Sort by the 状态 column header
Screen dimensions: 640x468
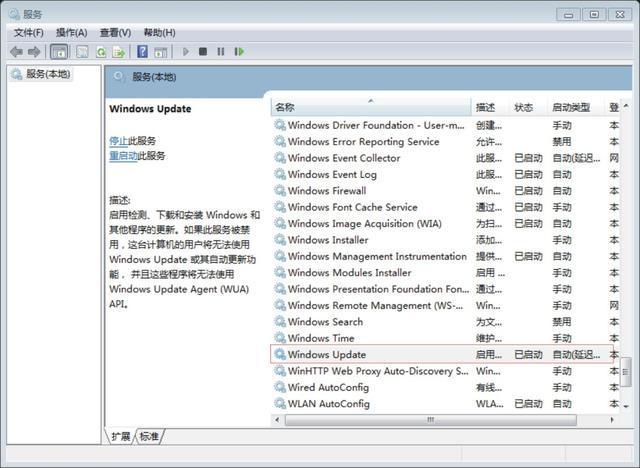tap(528, 107)
